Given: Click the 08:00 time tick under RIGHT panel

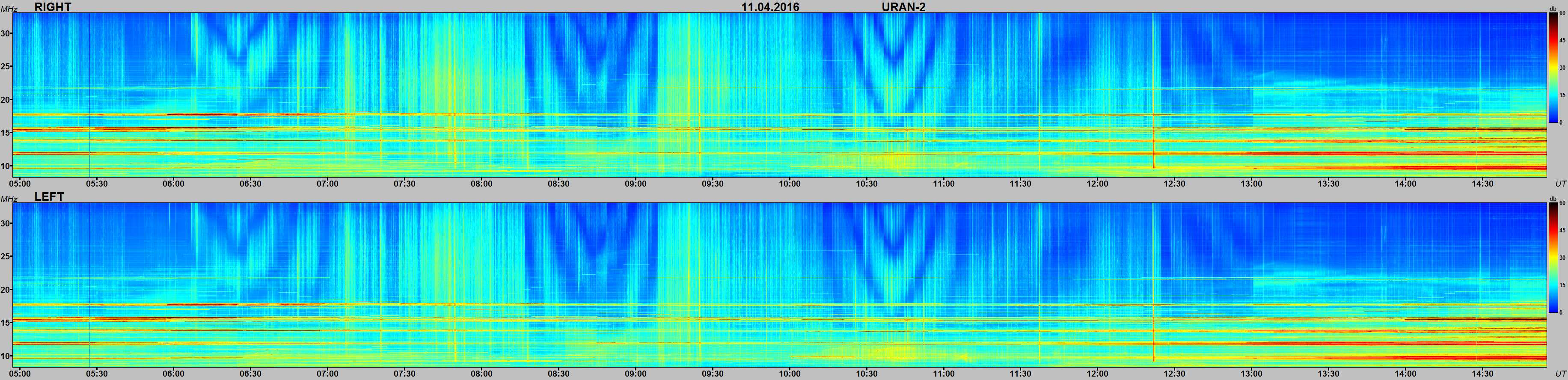Looking at the screenshot, I should pyautogui.click(x=481, y=183).
